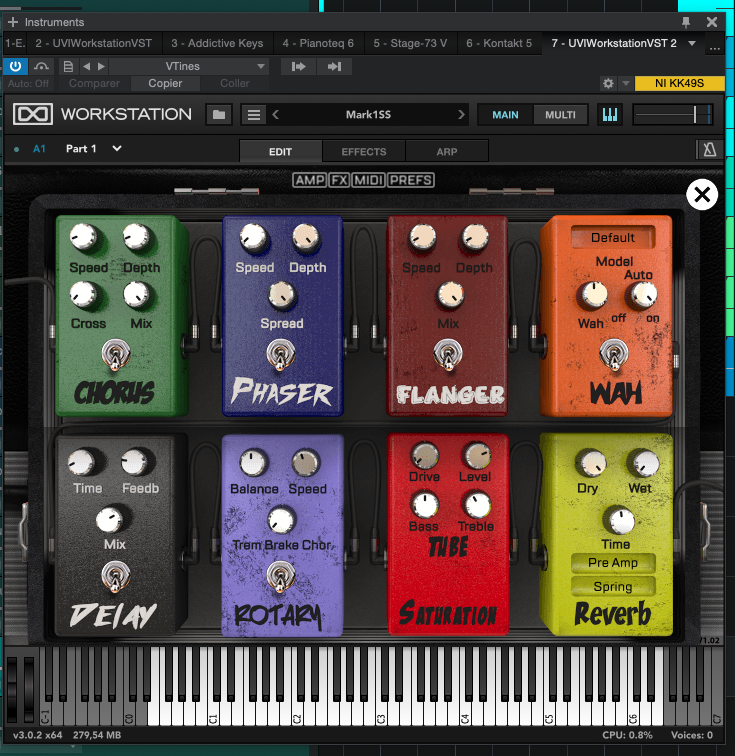Open the AMP page
Image resolution: width=735 pixels, height=756 pixels.
point(310,180)
